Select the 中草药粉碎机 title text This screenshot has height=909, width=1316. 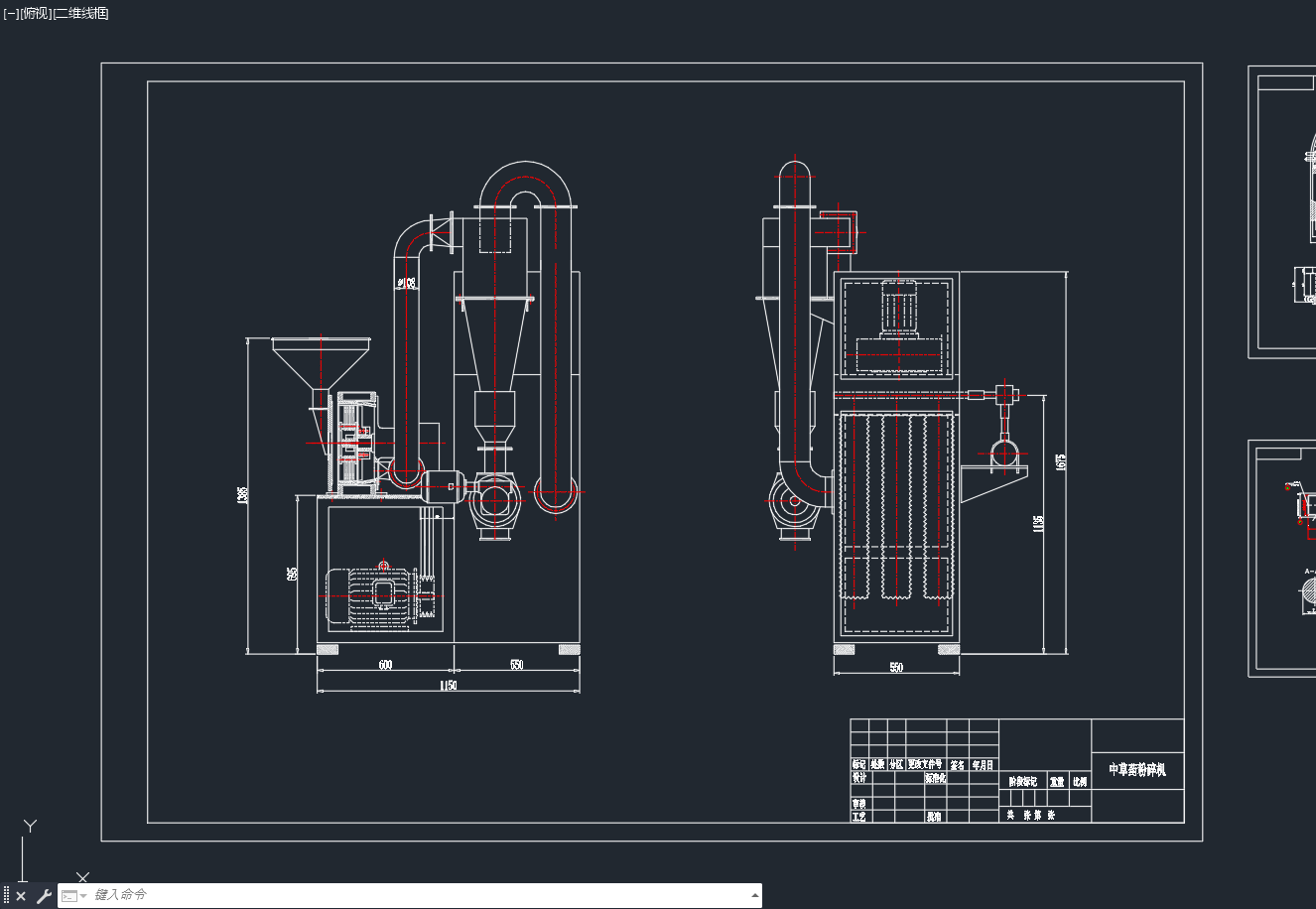1137,770
